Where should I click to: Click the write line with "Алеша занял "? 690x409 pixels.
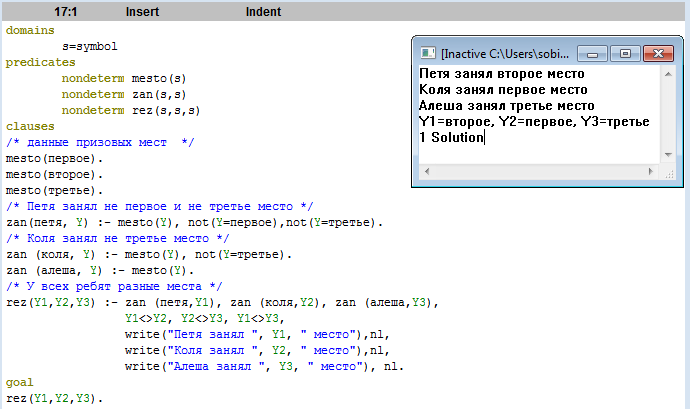264,367
